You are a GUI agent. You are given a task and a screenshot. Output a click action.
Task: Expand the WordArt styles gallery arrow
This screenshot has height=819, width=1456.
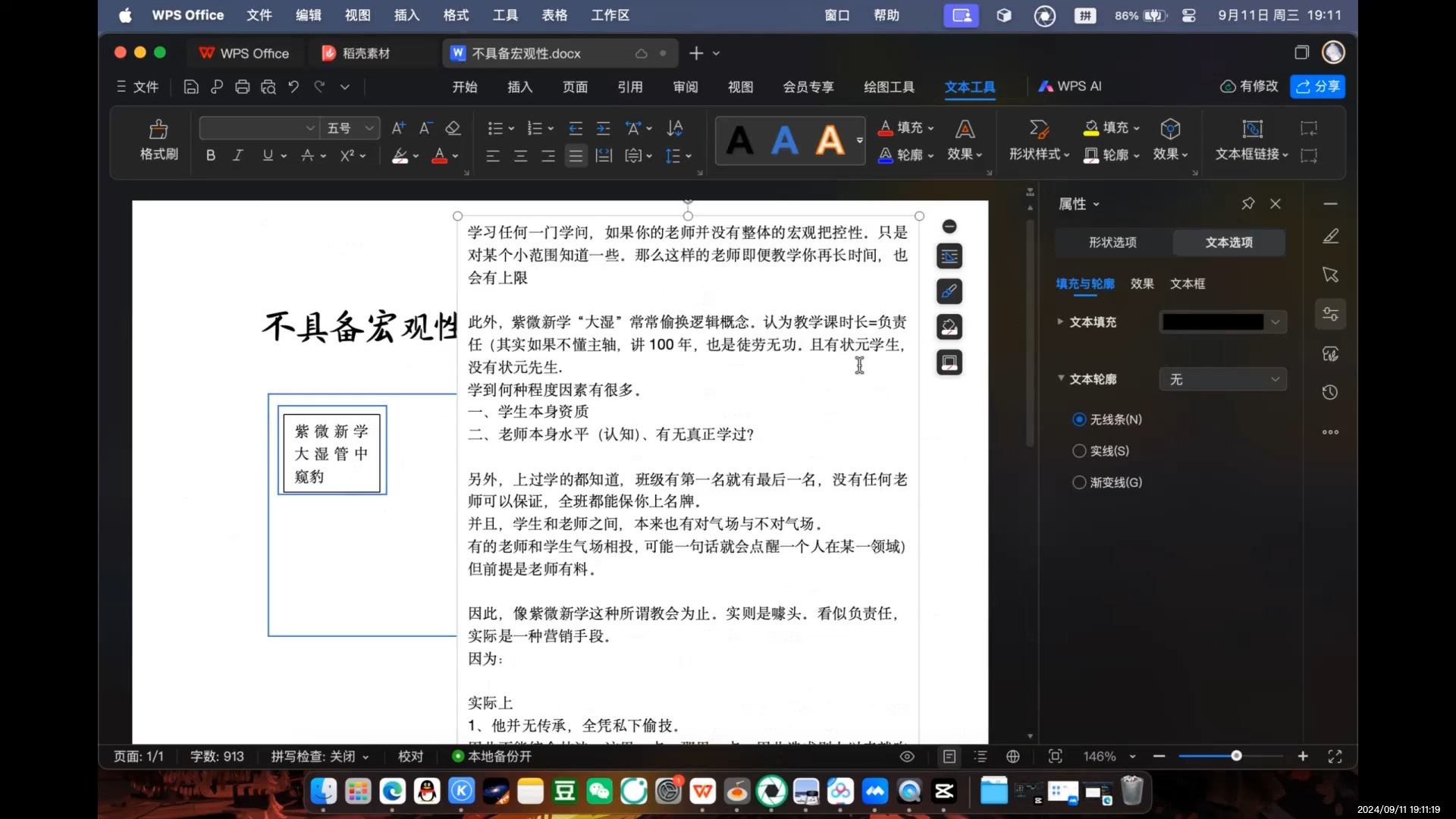(859, 140)
